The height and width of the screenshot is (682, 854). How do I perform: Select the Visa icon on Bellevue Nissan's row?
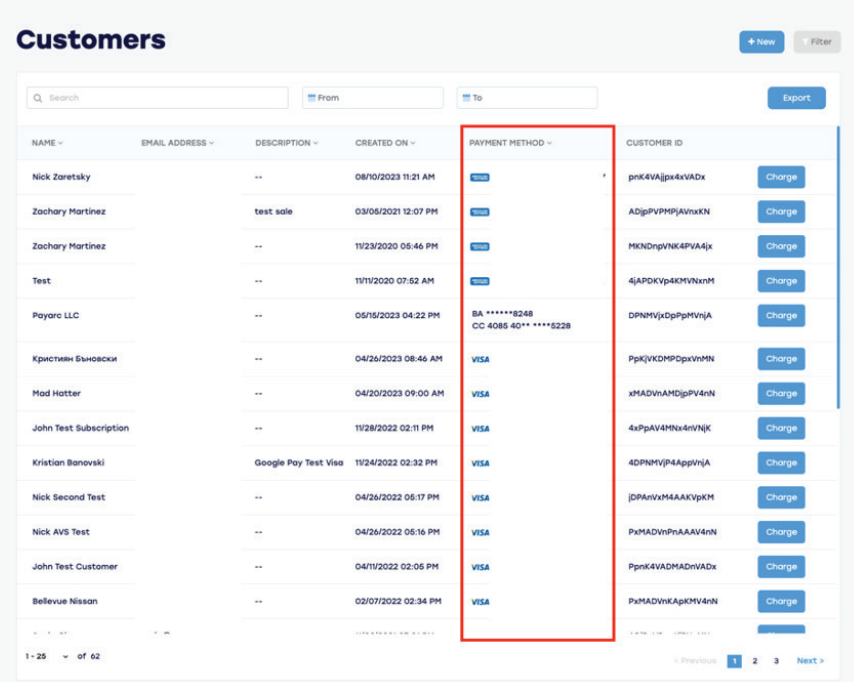coord(481,601)
